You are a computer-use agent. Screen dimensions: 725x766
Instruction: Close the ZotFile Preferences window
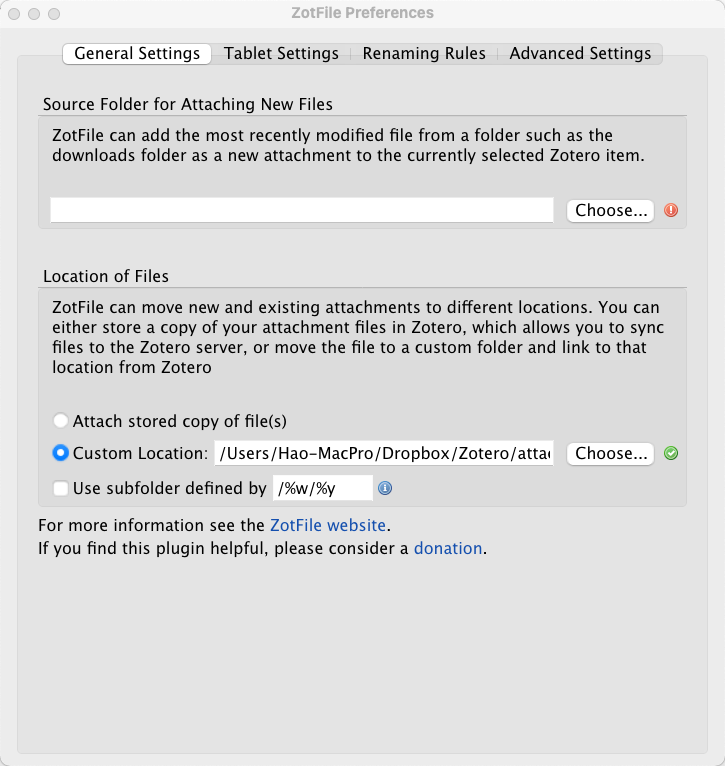(x=14, y=14)
